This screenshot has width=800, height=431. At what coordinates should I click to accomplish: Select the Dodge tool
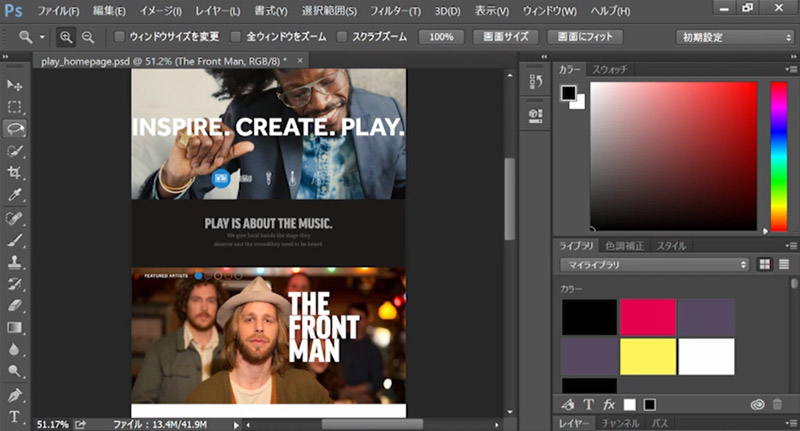(x=14, y=371)
